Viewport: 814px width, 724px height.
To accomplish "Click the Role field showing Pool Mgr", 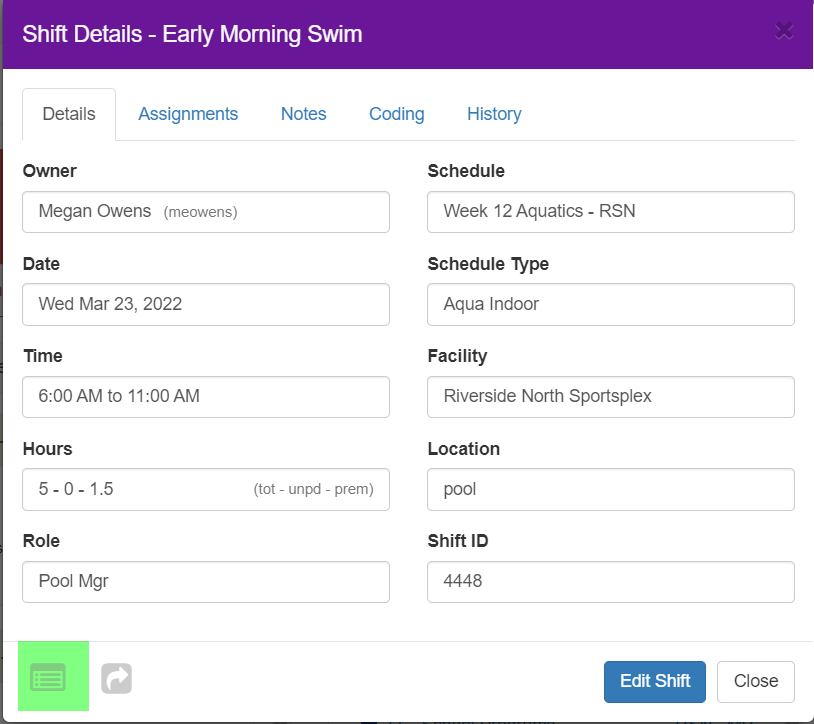I will pos(206,582).
